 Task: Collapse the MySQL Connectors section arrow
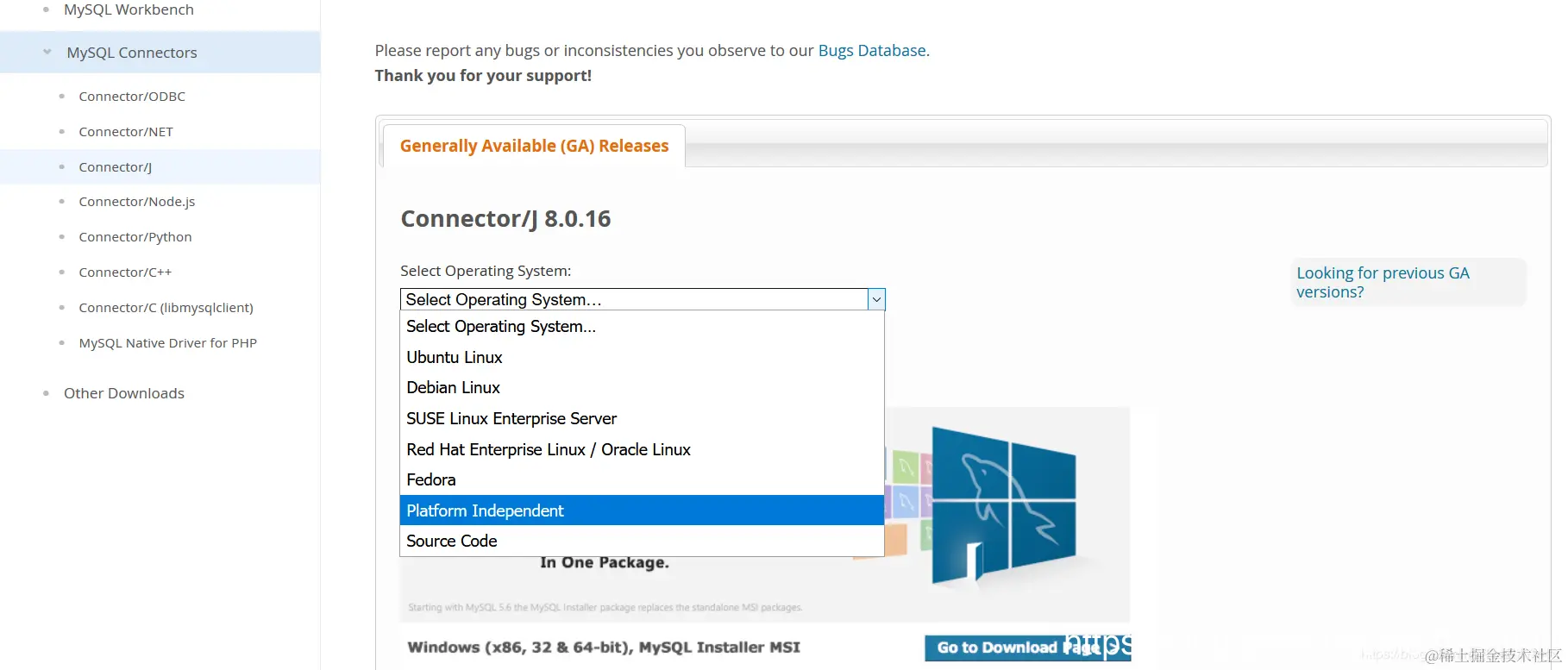(47, 52)
